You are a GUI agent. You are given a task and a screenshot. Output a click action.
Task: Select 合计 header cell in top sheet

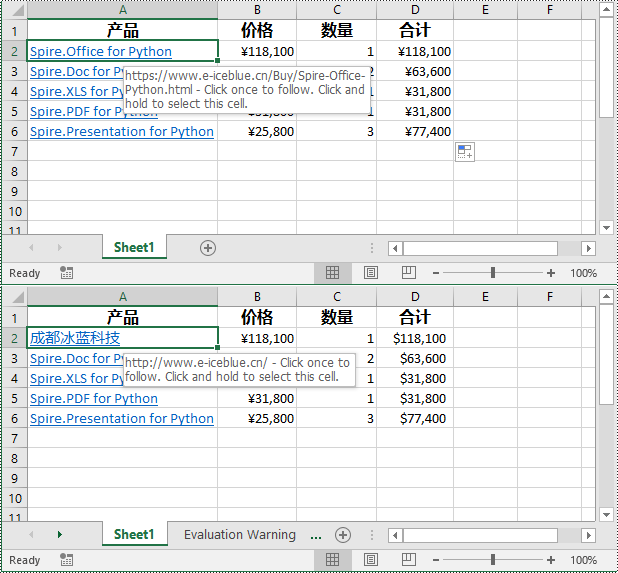point(415,30)
